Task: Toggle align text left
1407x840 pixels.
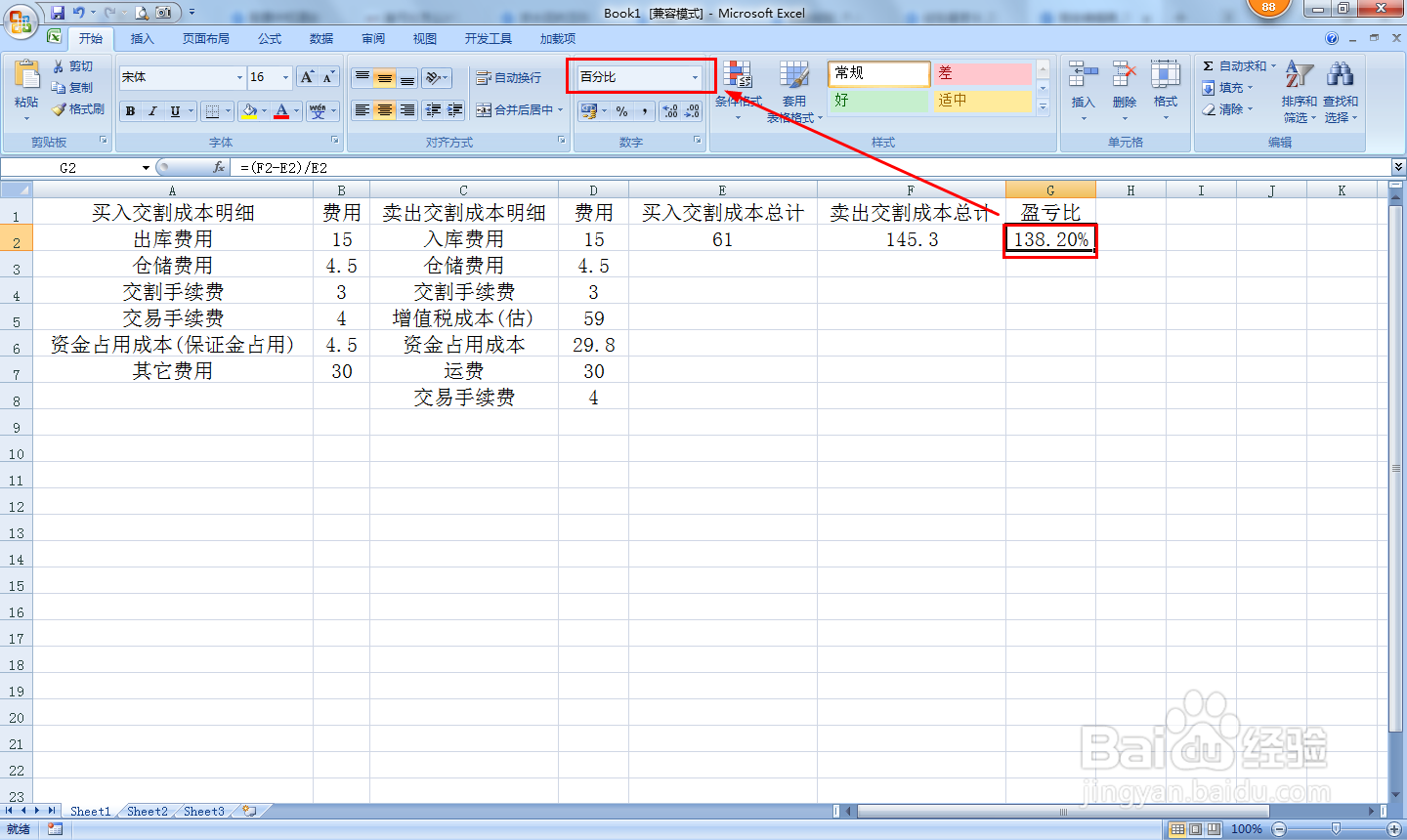Action: tap(362, 110)
